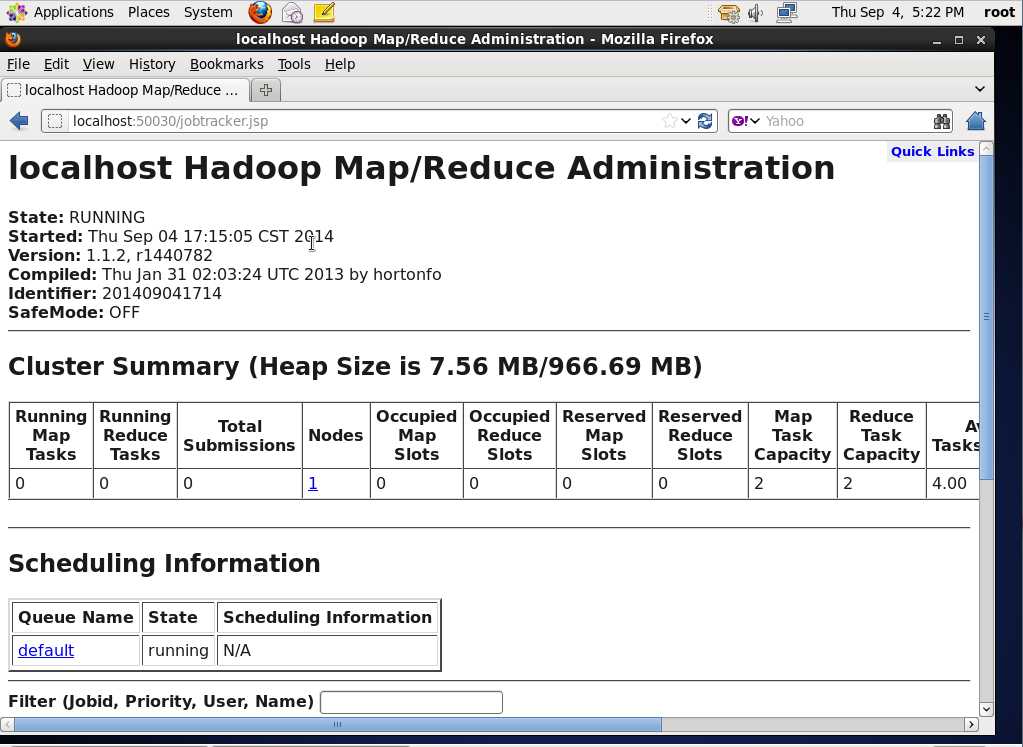Go to home page icon

[975, 121]
